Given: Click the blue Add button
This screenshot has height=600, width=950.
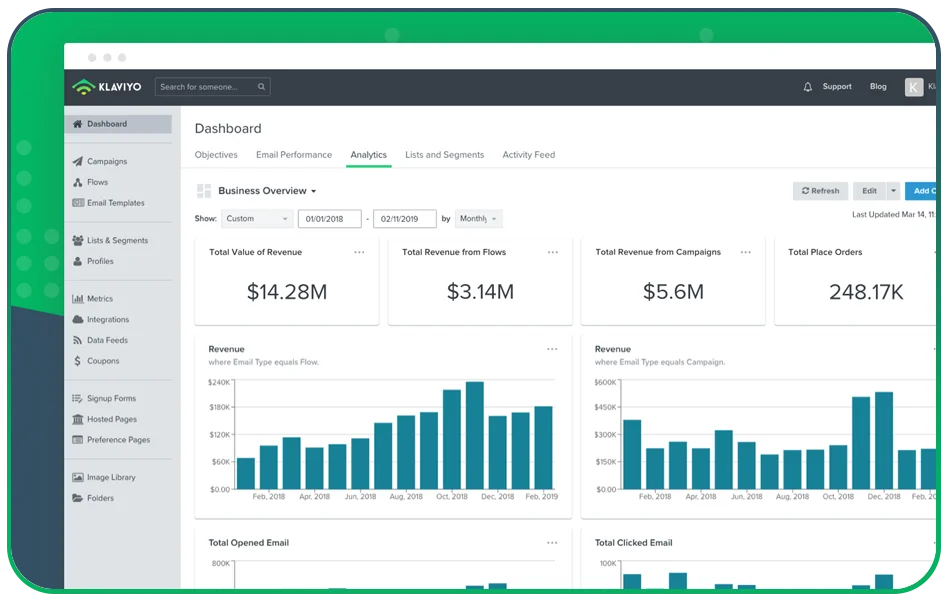Looking at the screenshot, I should point(921,191).
